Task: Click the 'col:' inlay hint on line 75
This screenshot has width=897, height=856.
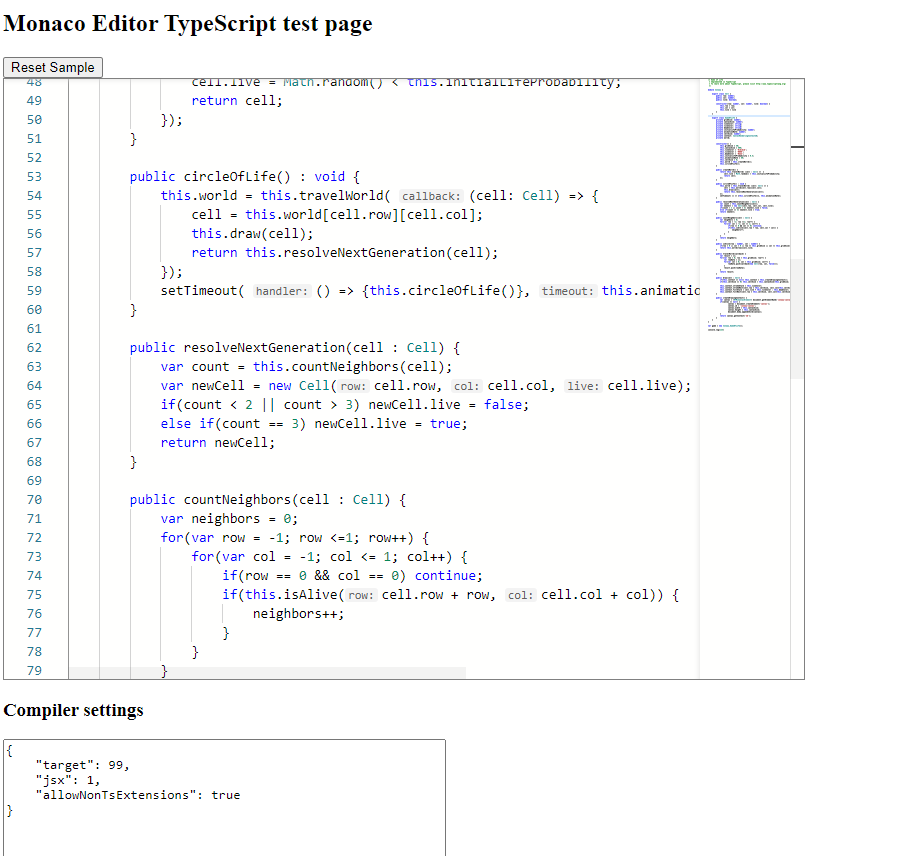Action: 521,595
